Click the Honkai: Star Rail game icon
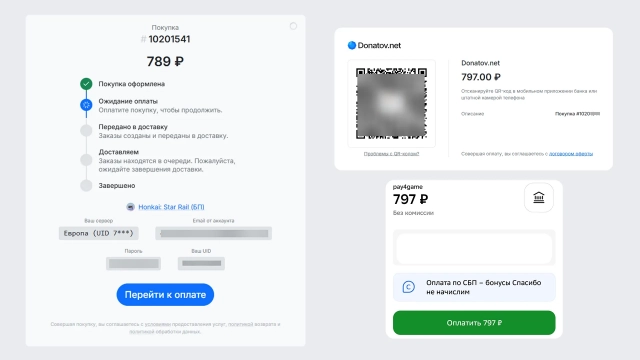Screen dimensions: 640x360 coord(131,207)
